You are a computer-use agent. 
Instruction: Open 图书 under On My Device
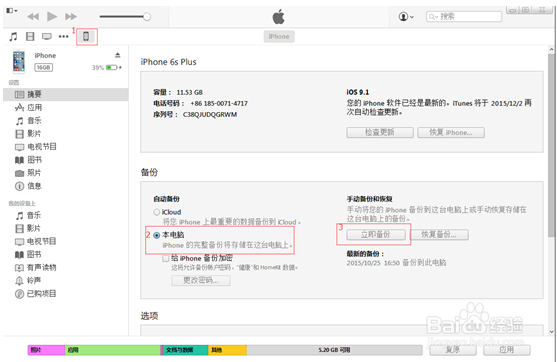click(65, 254)
